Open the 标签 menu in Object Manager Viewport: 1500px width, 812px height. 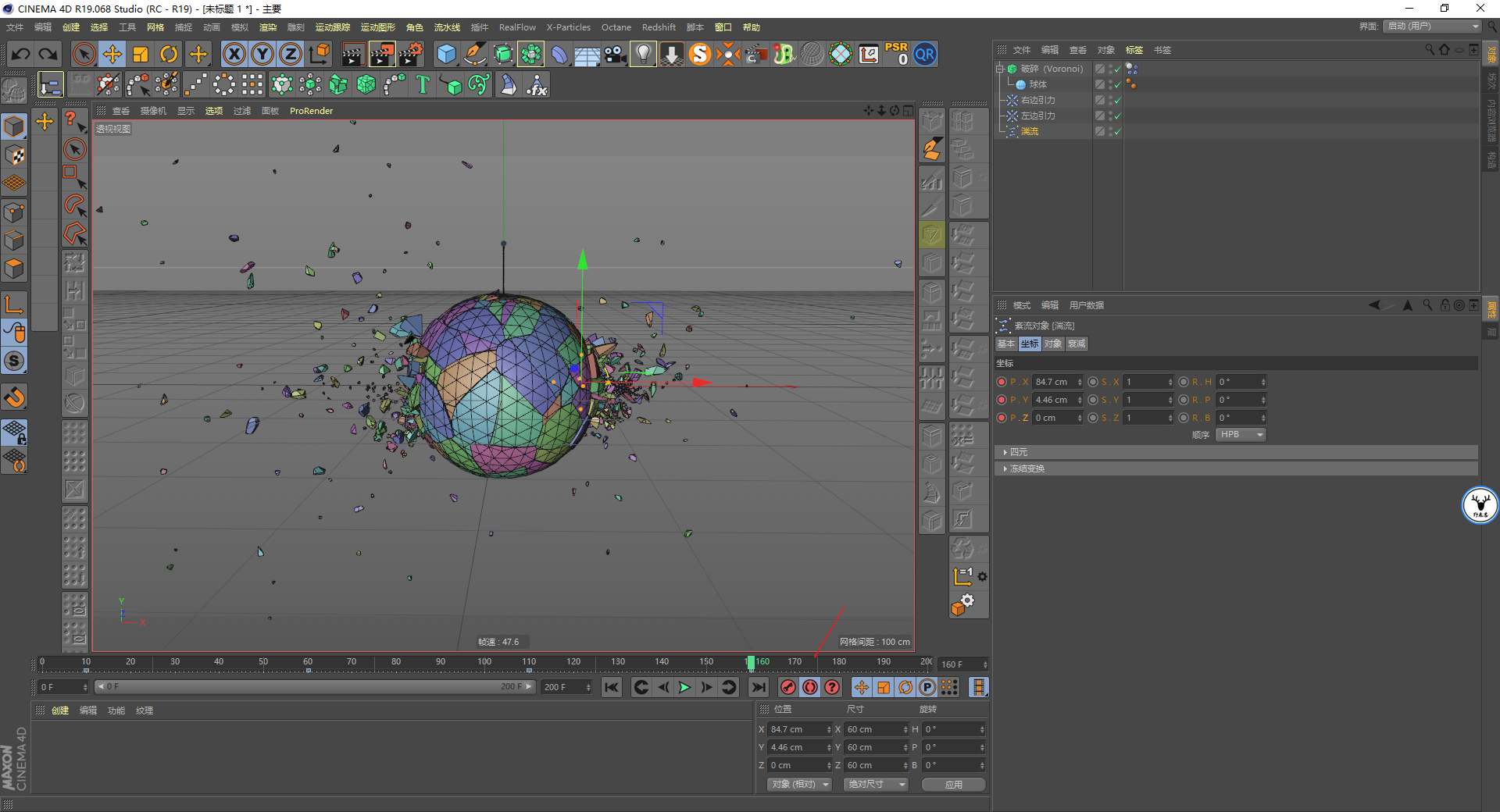pyautogui.click(x=1134, y=50)
